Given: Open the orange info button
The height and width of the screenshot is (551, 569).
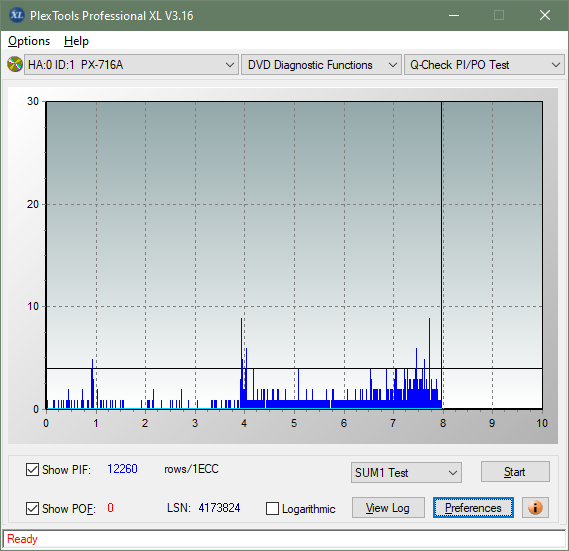Looking at the screenshot, I should point(535,507).
